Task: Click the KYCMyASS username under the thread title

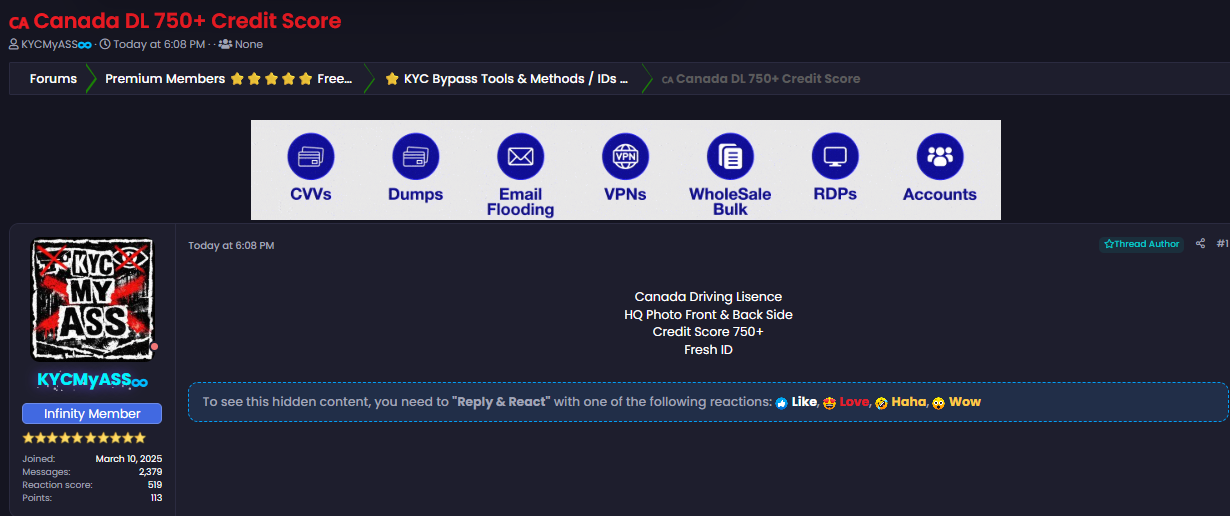Action: point(56,44)
